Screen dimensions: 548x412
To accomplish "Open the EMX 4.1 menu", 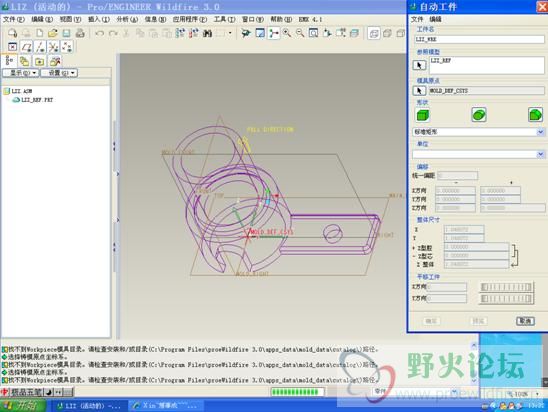I will coord(310,19).
